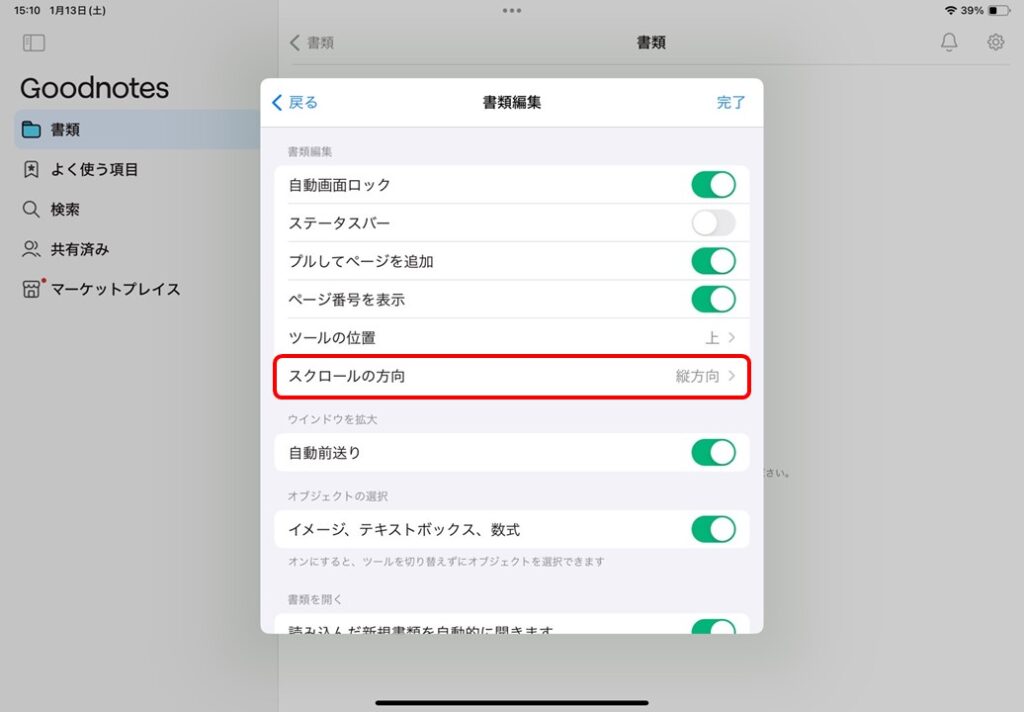Open the スクロールの方向 setting
Screen dimensions: 1024x712
[511, 376]
